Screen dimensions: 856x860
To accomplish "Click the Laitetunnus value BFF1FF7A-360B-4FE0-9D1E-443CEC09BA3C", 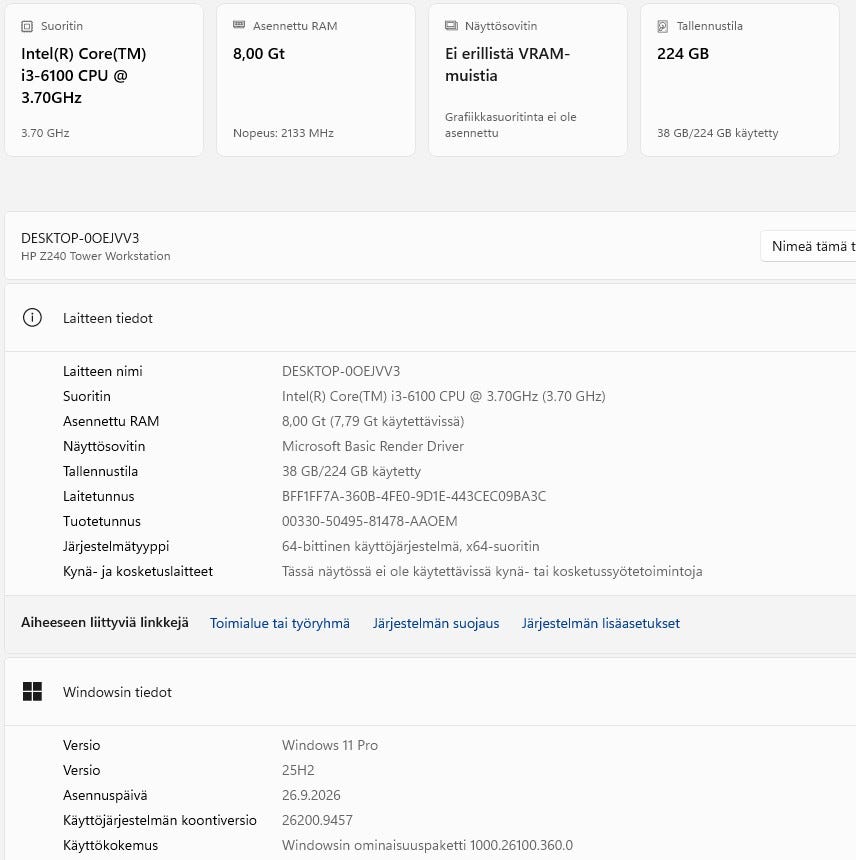I will point(414,496).
